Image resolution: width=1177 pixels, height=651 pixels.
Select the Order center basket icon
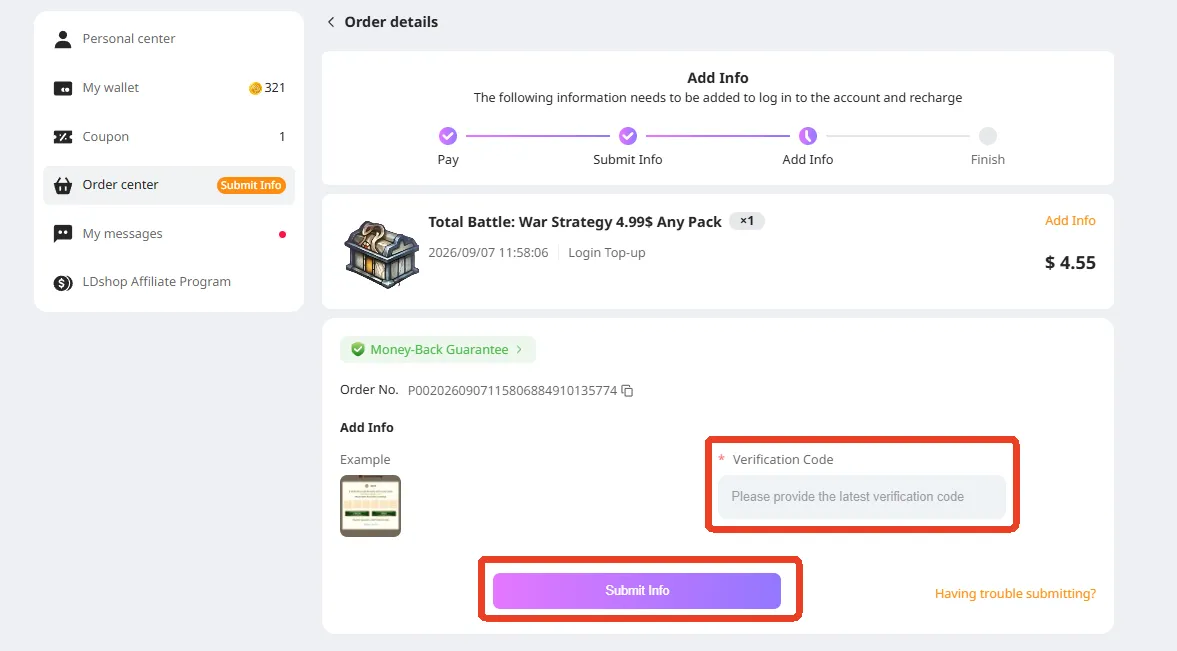(x=63, y=185)
